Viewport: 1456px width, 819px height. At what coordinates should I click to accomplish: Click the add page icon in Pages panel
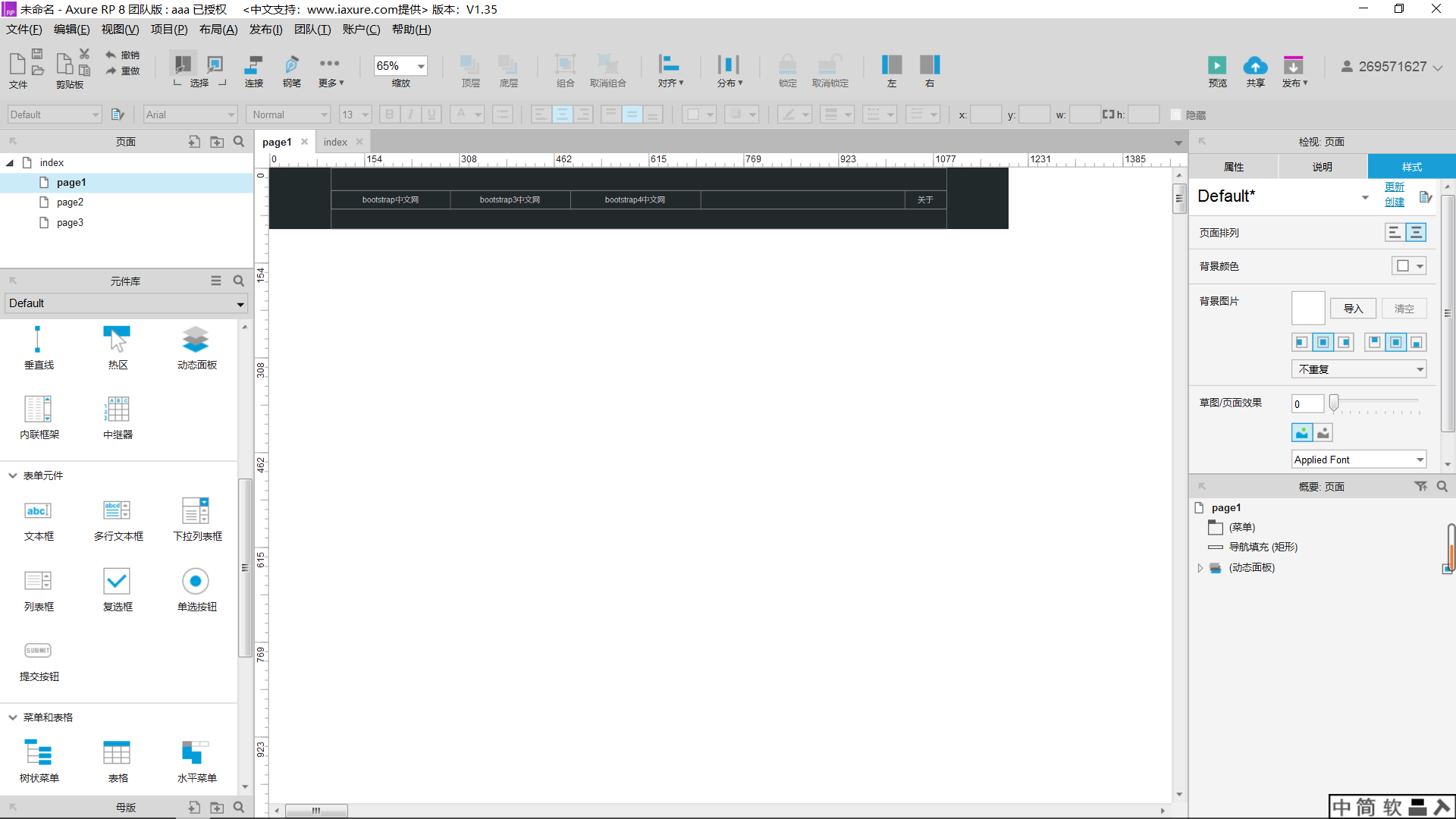194,142
